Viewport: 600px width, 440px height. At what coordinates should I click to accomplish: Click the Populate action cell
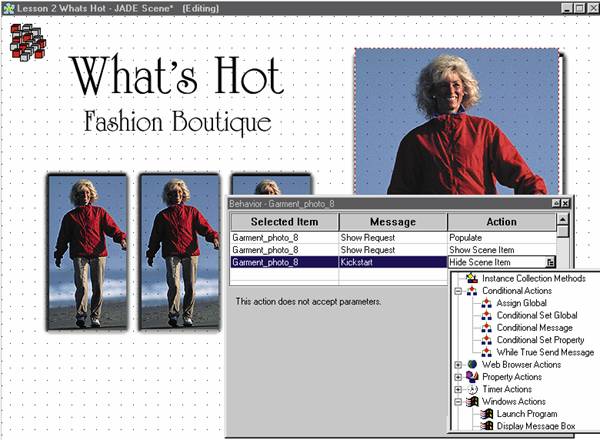pyautogui.click(x=501, y=238)
